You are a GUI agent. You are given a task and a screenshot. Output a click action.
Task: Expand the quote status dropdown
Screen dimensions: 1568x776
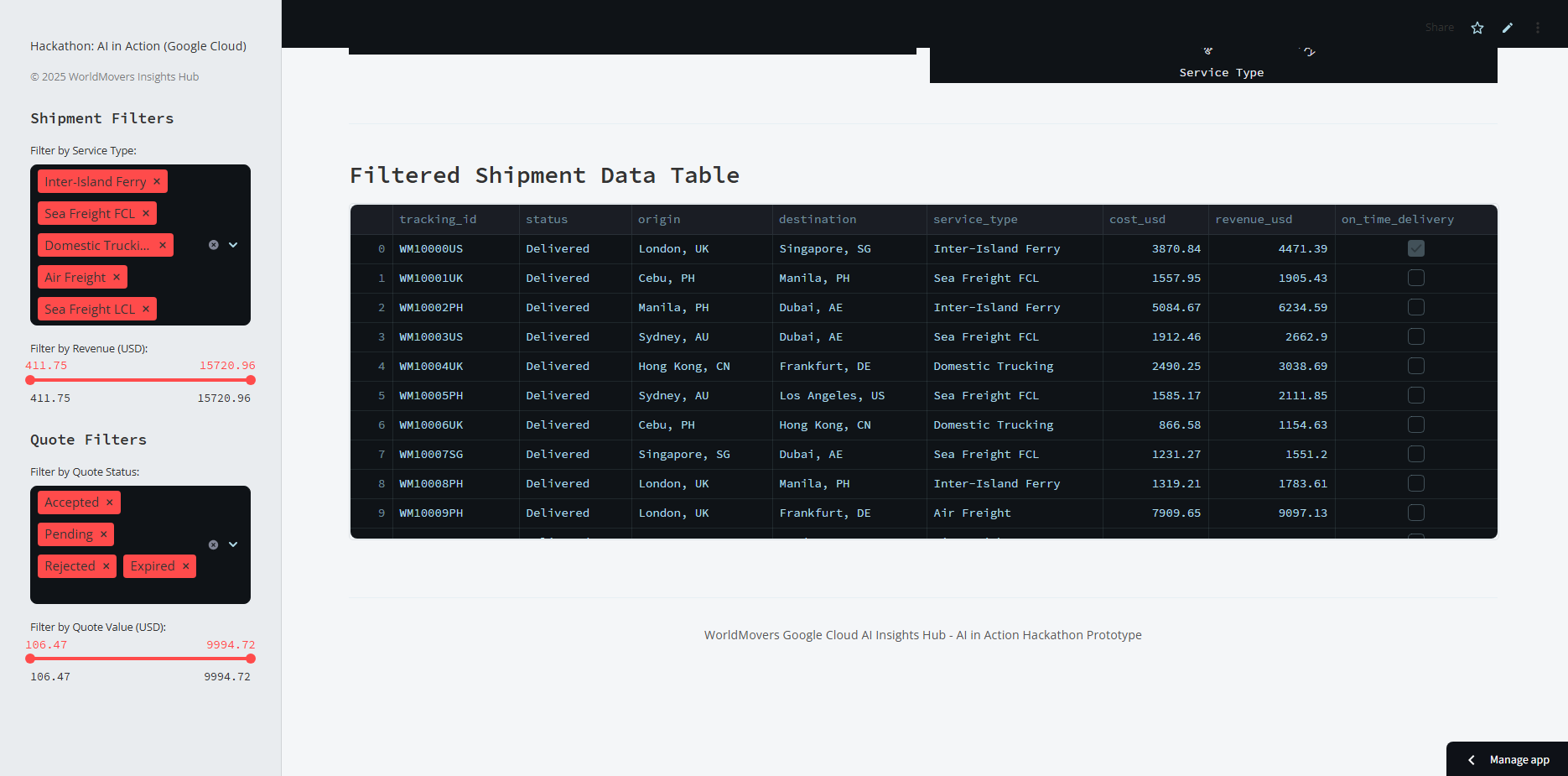click(x=233, y=544)
